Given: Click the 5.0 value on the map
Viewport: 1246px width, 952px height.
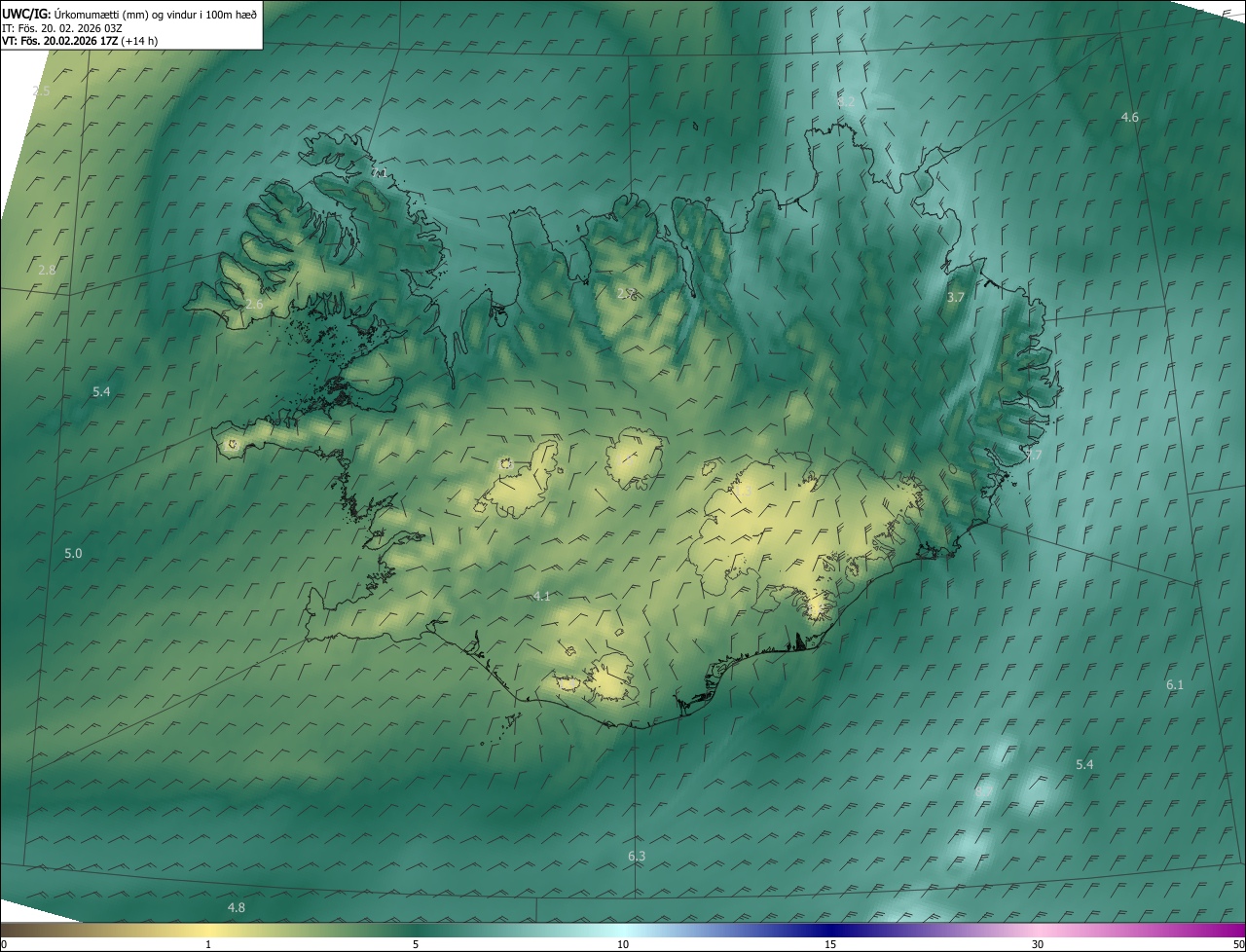Looking at the screenshot, I should tap(73, 553).
